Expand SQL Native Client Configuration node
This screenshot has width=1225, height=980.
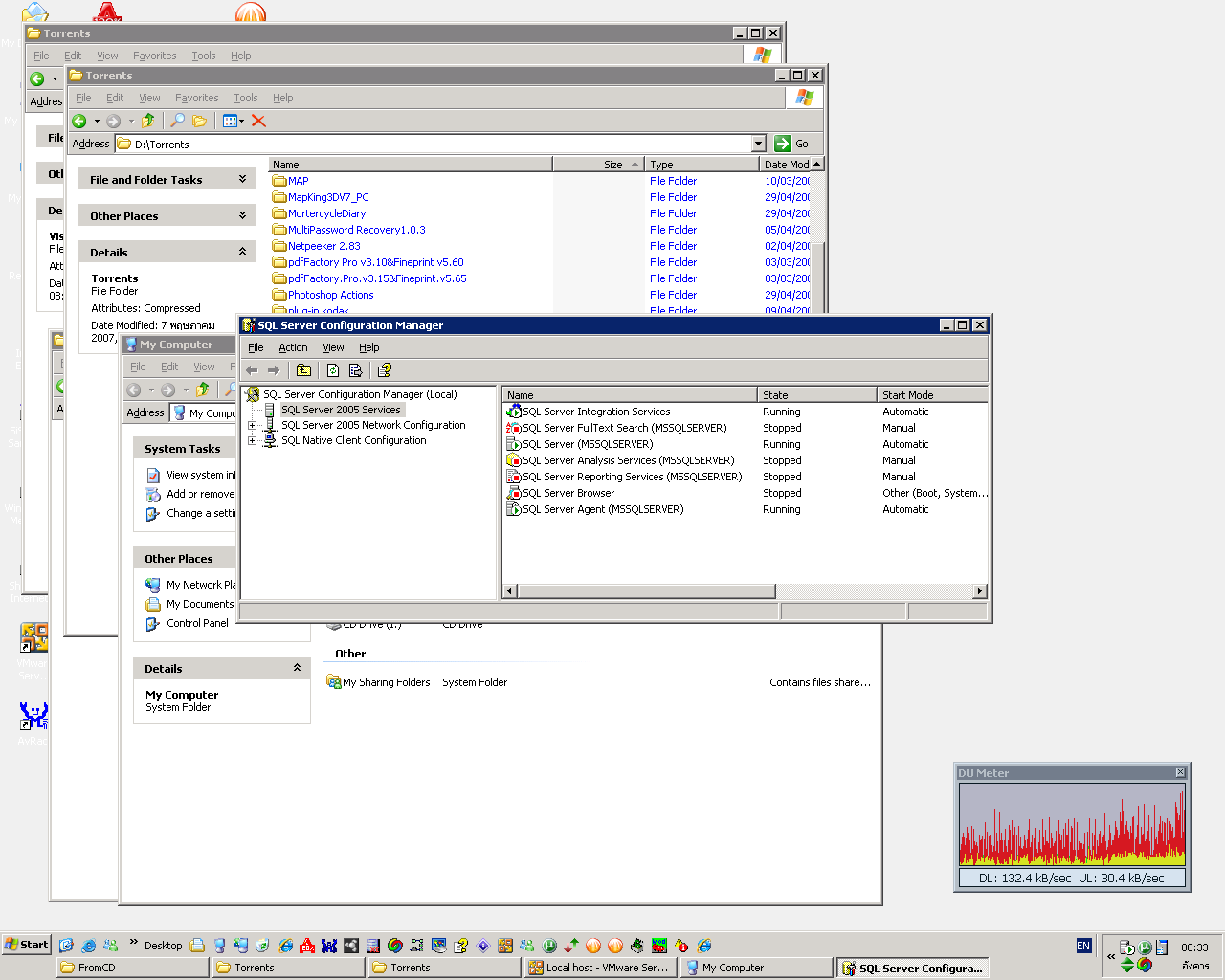pyautogui.click(x=253, y=440)
